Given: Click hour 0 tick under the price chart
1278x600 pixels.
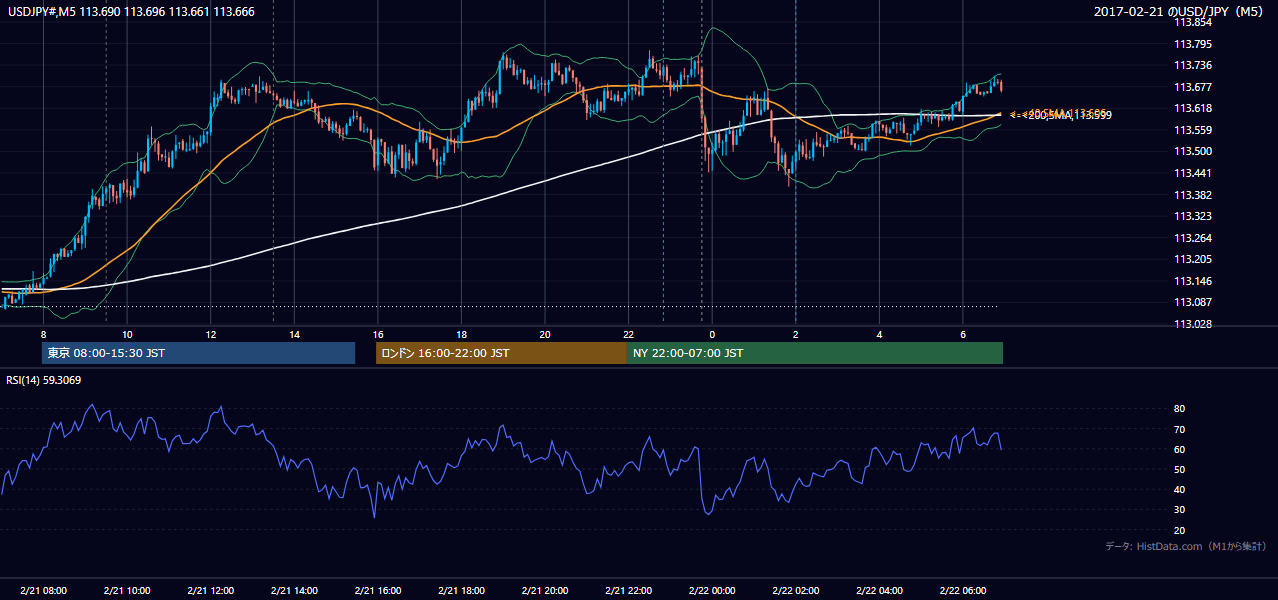Looking at the screenshot, I should [x=712, y=334].
